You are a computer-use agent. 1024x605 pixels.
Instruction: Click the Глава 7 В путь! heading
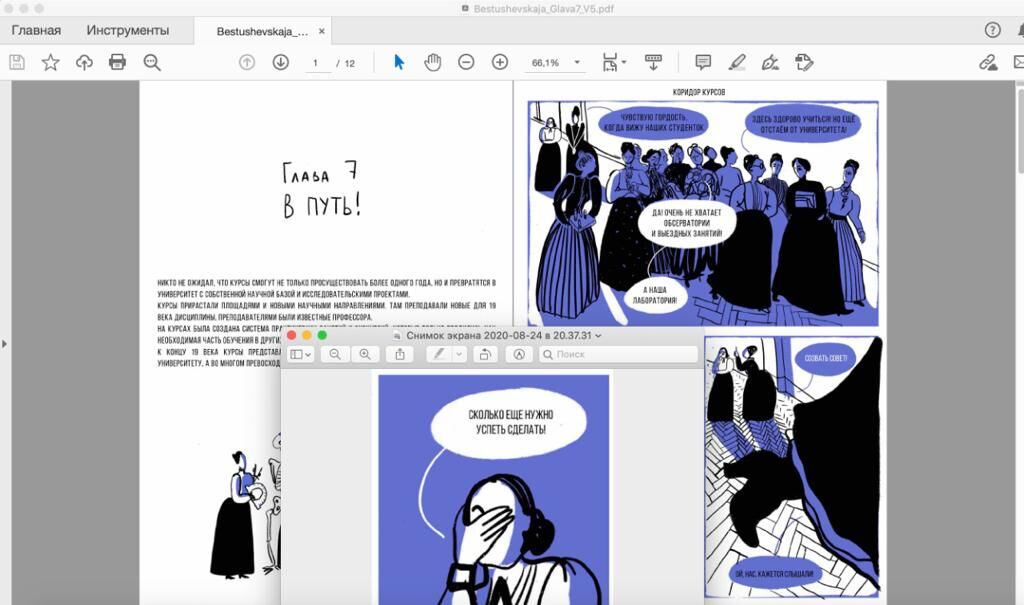(x=321, y=190)
